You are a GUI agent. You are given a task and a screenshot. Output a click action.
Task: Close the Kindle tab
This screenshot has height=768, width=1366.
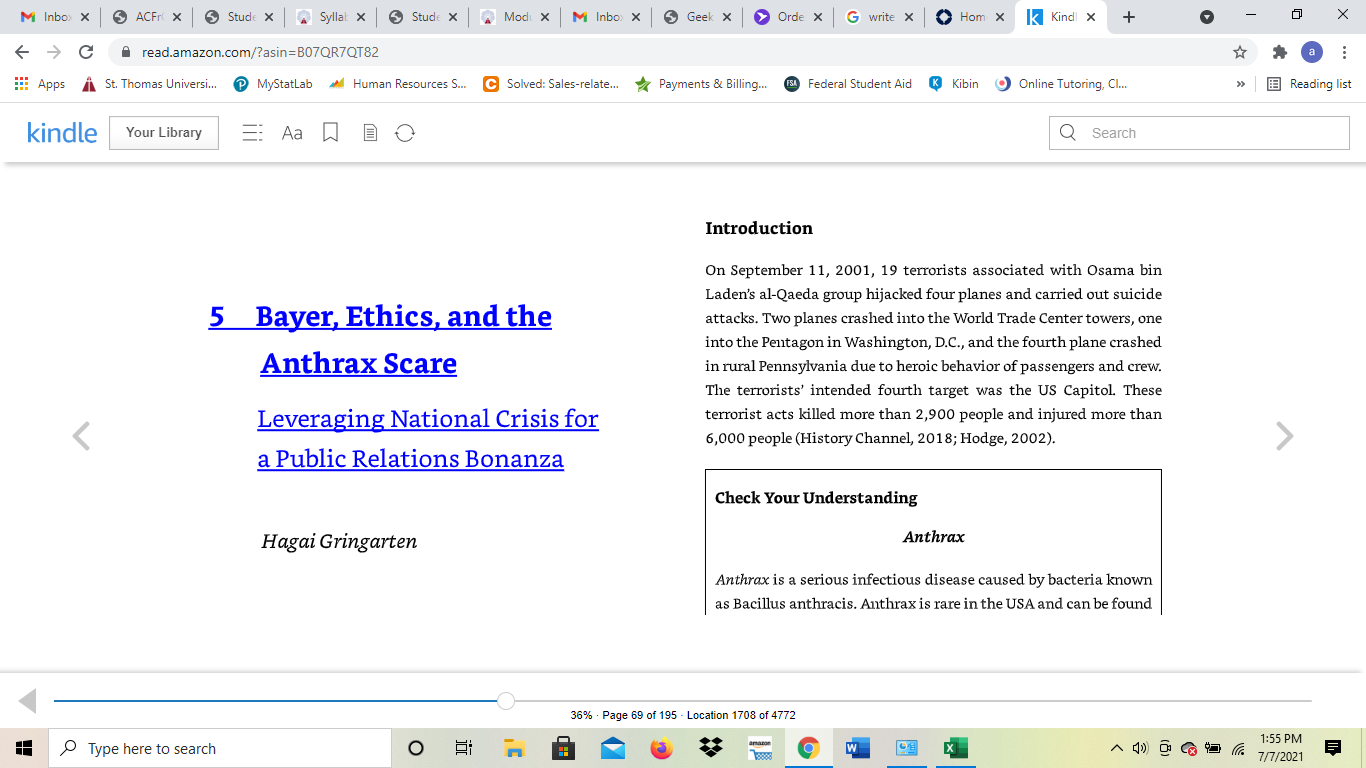click(1091, 17)
